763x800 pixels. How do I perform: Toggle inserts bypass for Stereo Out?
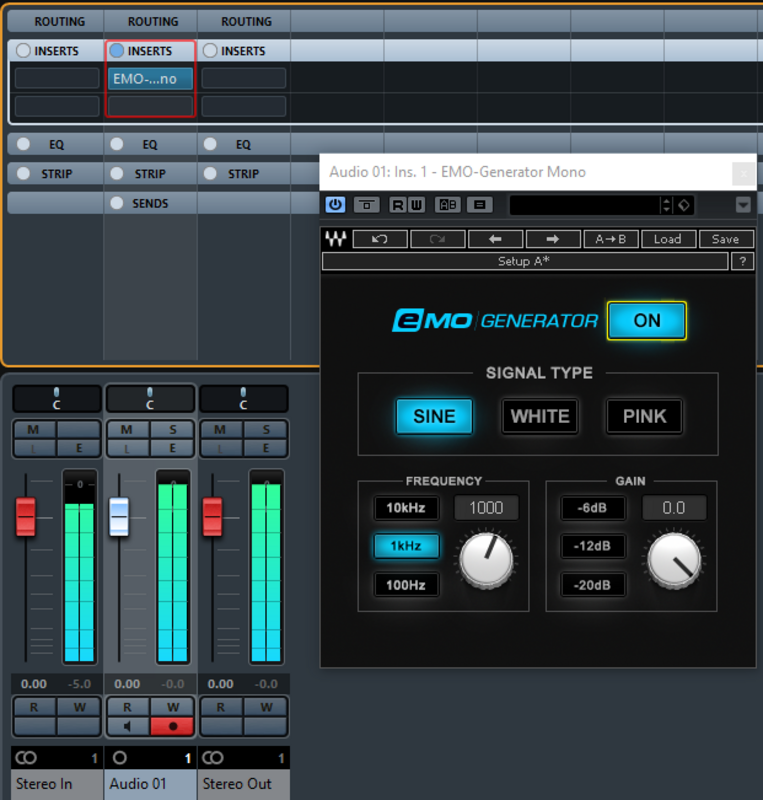(x=210, y=51)
